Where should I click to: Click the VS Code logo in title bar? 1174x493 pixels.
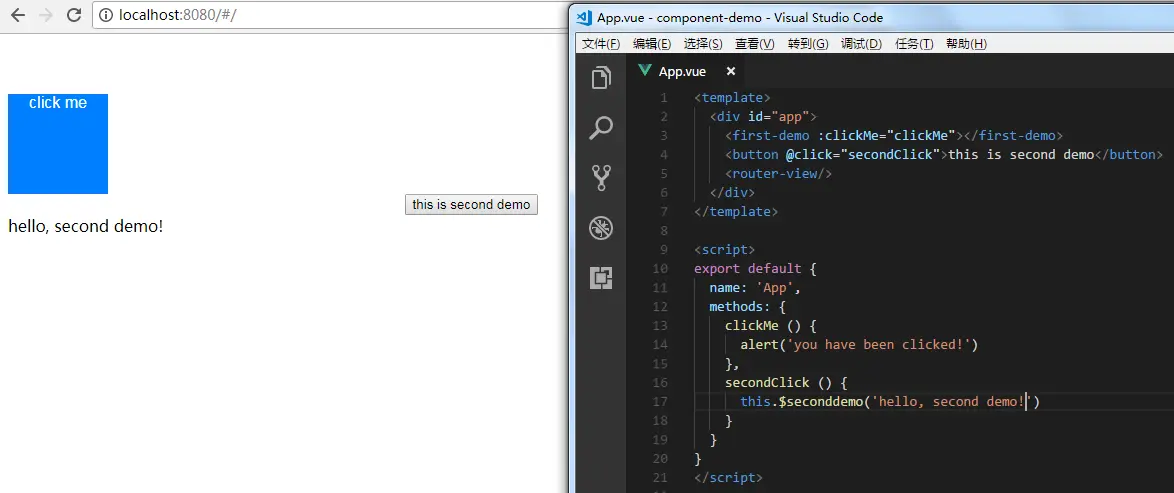click(x=586, y=18)
